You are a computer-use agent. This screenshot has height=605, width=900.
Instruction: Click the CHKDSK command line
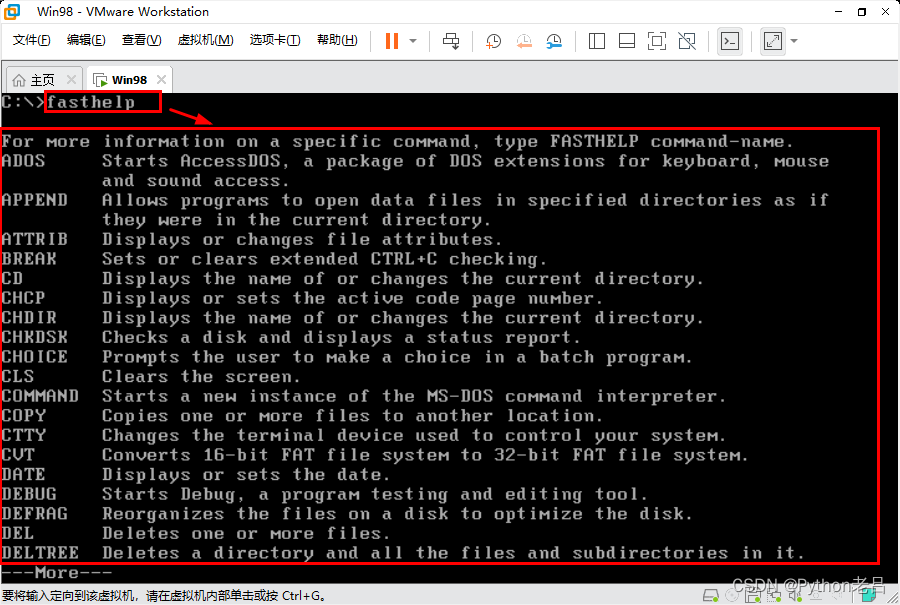point(290,337)
